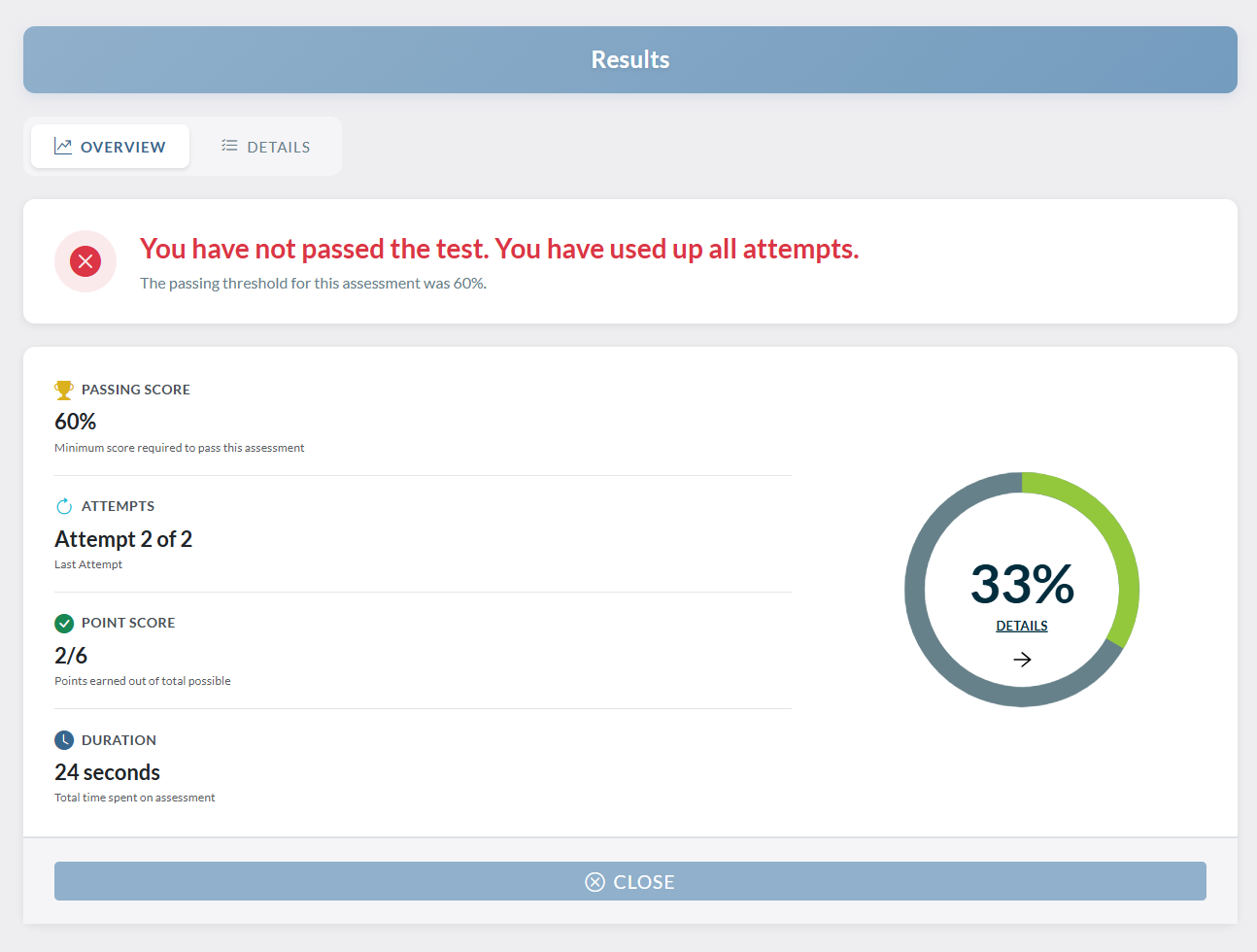
Task: Click the chart icon on the Overview tab
Action: click(x=63, y=147)
